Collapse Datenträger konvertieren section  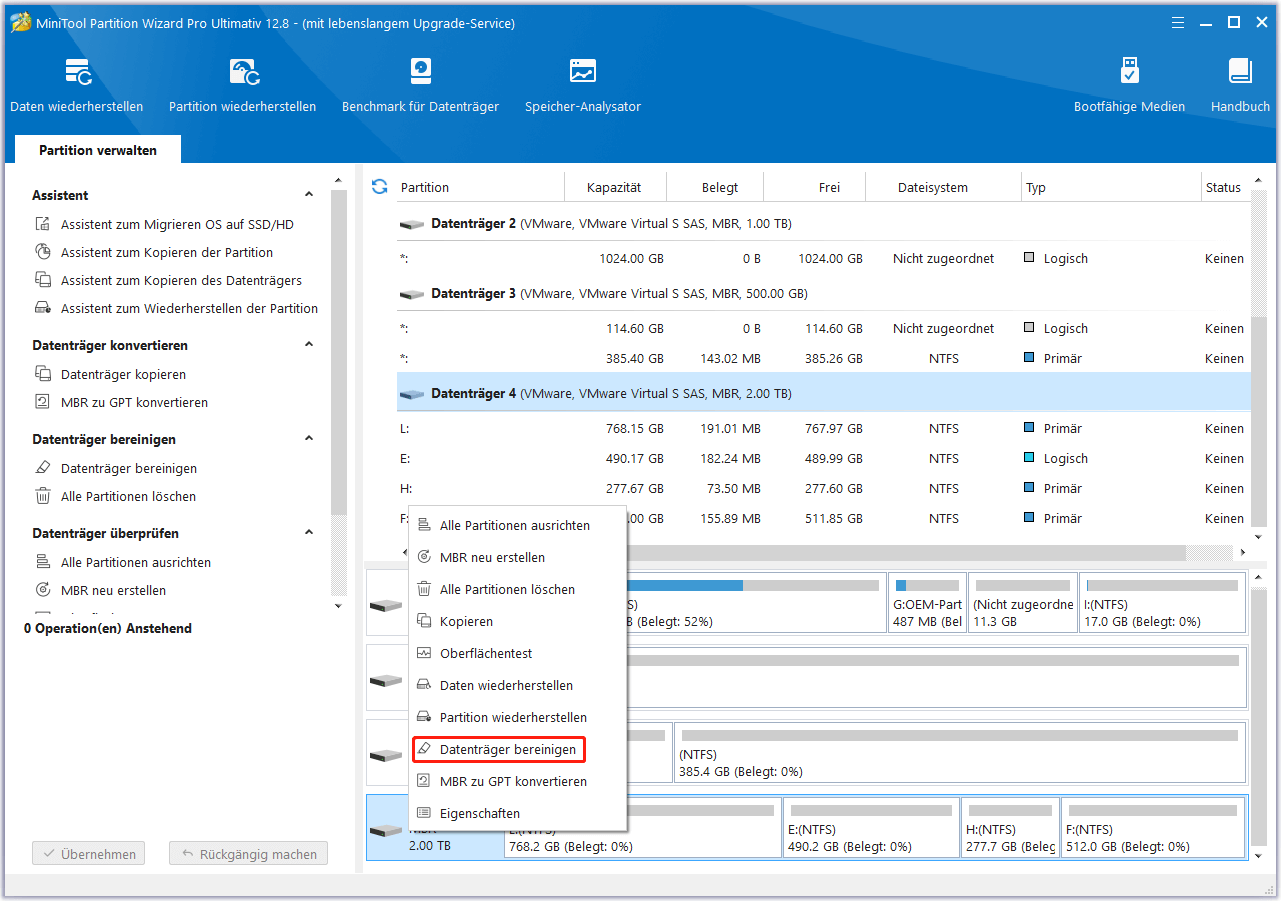click(x=309, y=345)
